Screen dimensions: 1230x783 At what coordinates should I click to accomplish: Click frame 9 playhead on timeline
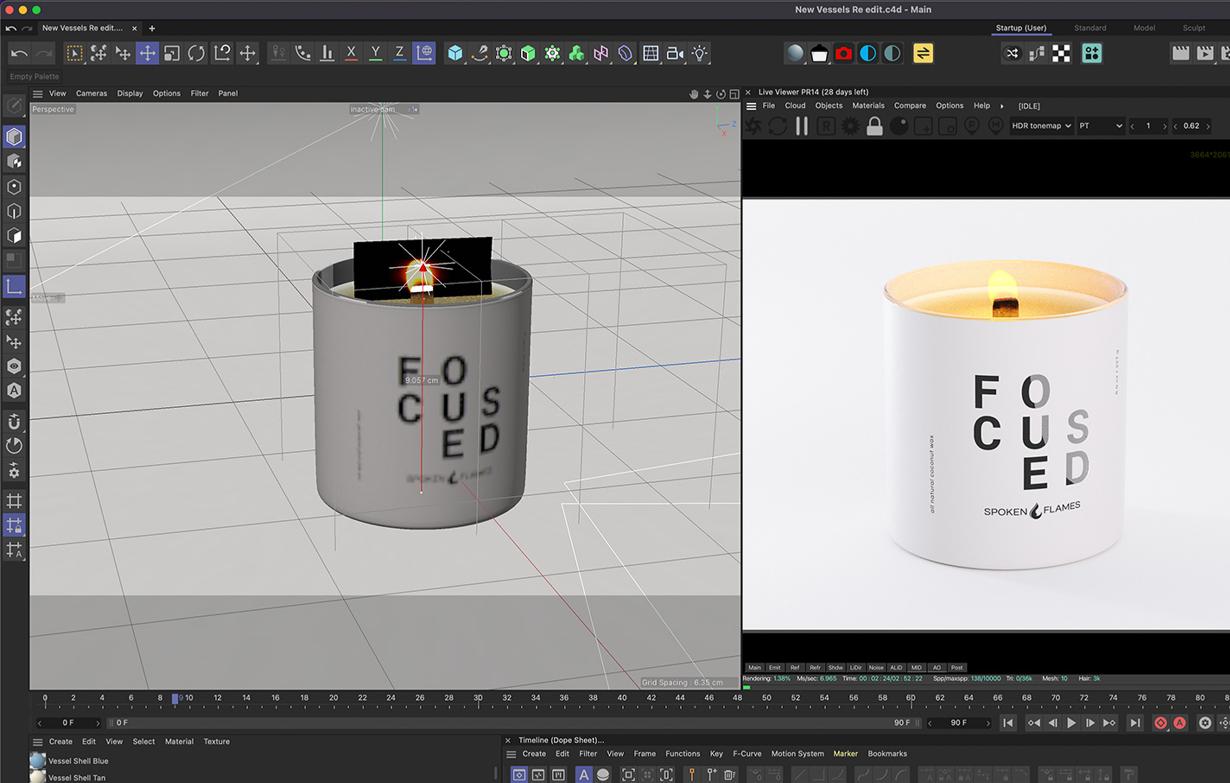(x=175, y=699)
